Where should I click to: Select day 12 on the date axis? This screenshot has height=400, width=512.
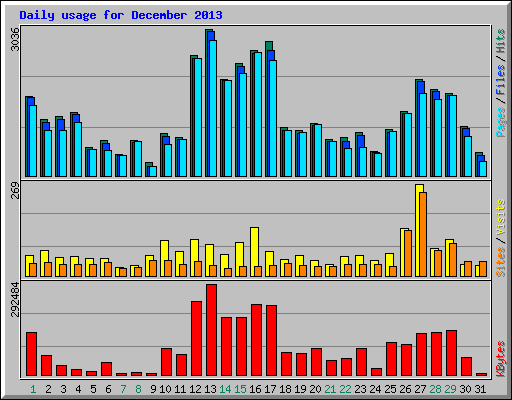click(195, 389)
